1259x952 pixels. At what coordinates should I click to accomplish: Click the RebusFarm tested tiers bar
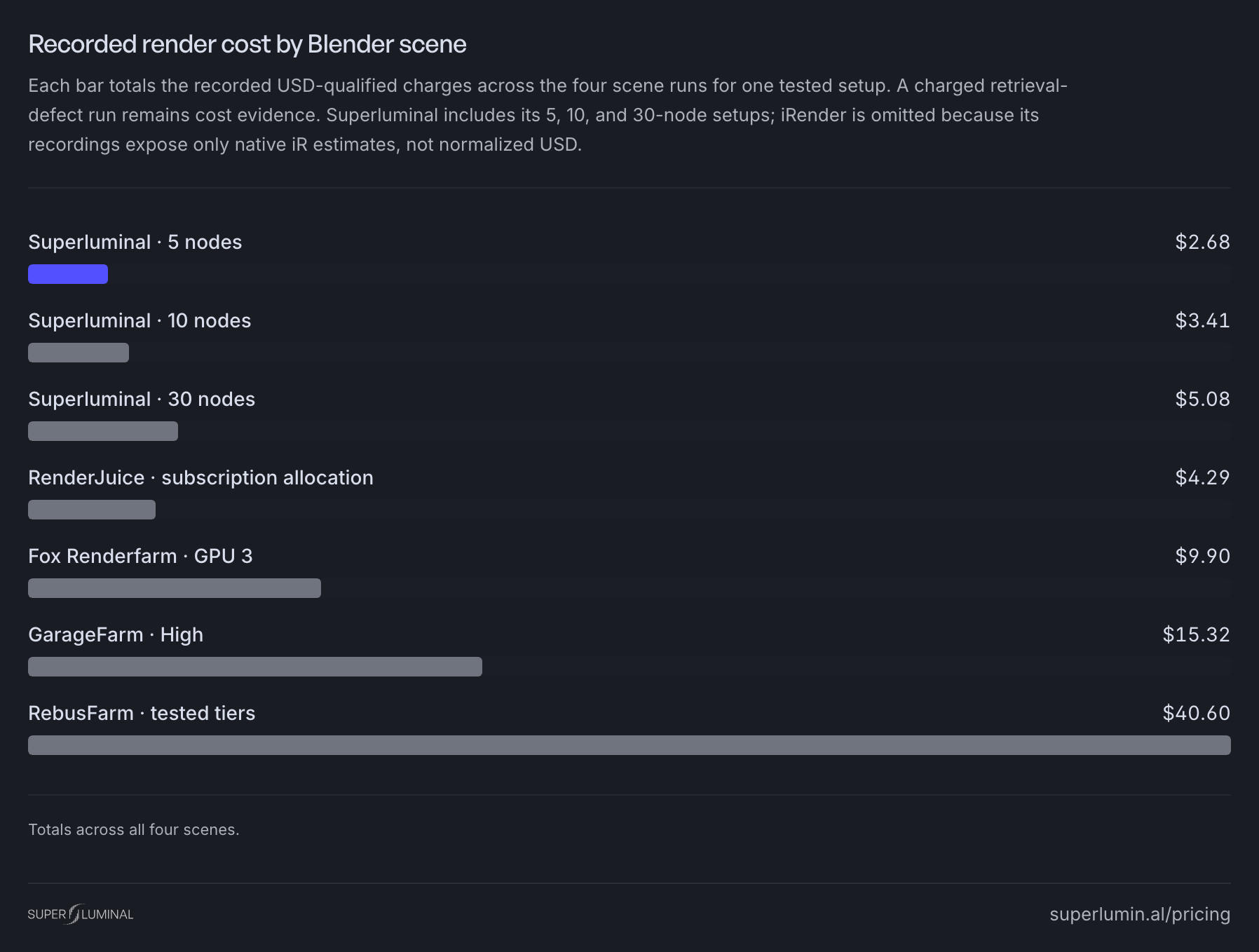coord(629,745)
